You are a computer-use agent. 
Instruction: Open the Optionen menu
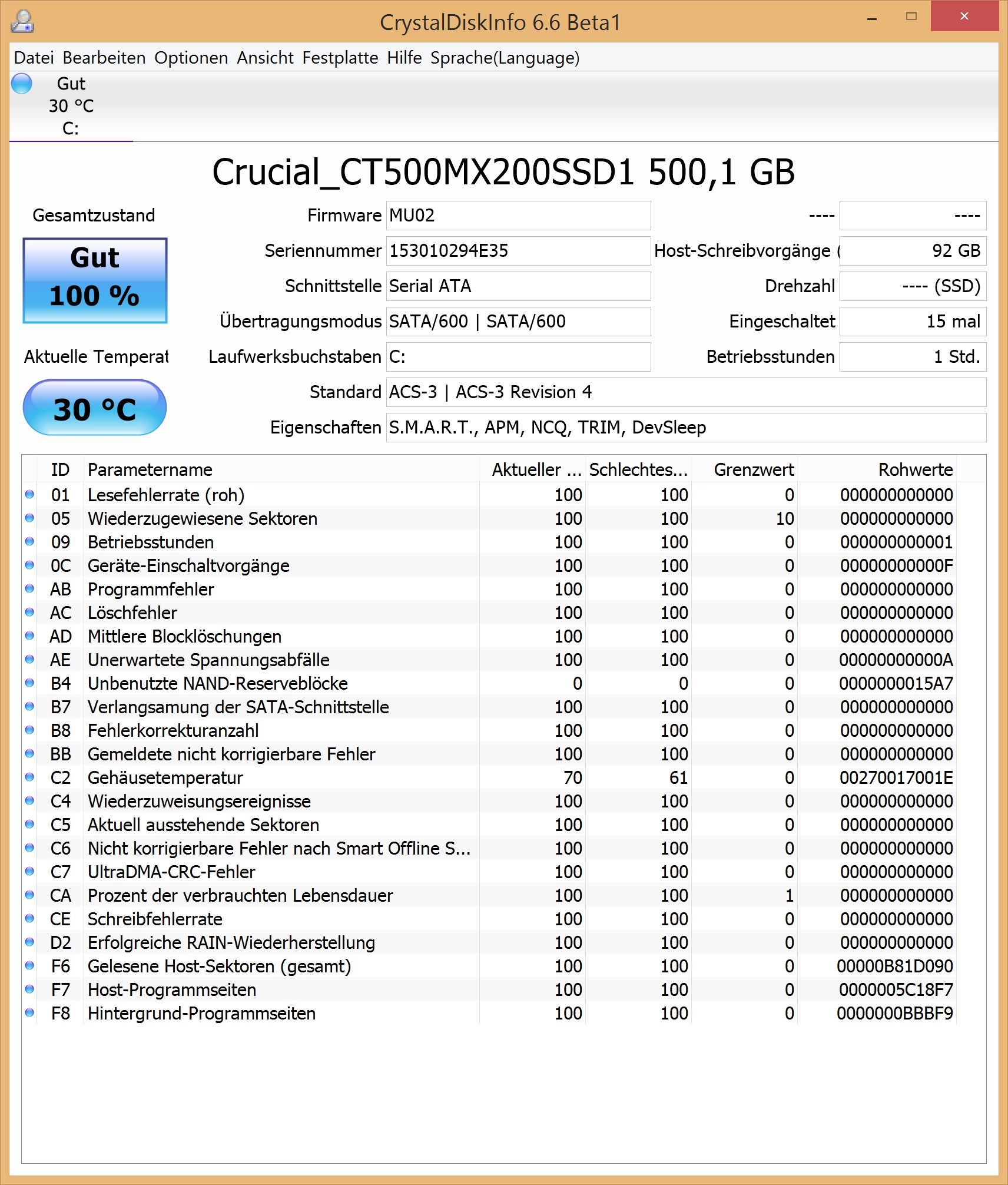click(191, 58)
